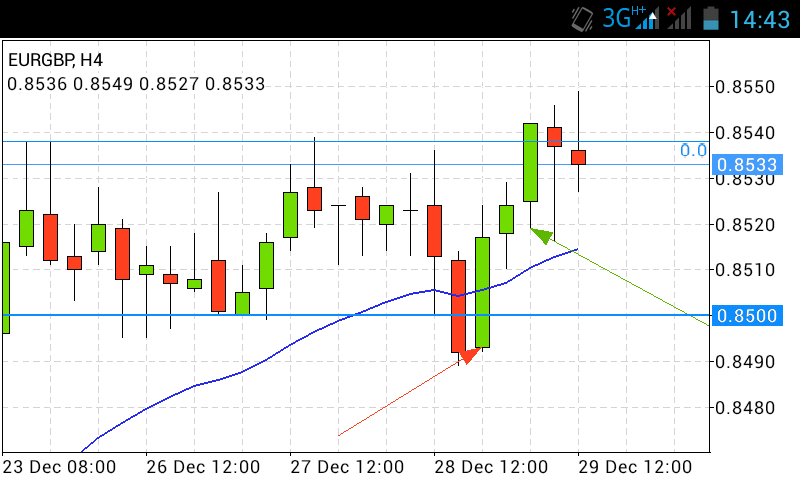Tap the tall green candle crossing the 0.8500 line
Image resolution: width=800 pixels, height=480 pixels.
[x=482, y=292]
